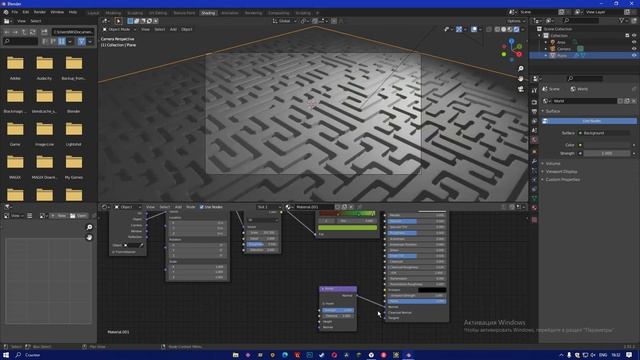Click the viewport pan hand icon
Viewport: 640px width, 360px height.
[520, 78]
